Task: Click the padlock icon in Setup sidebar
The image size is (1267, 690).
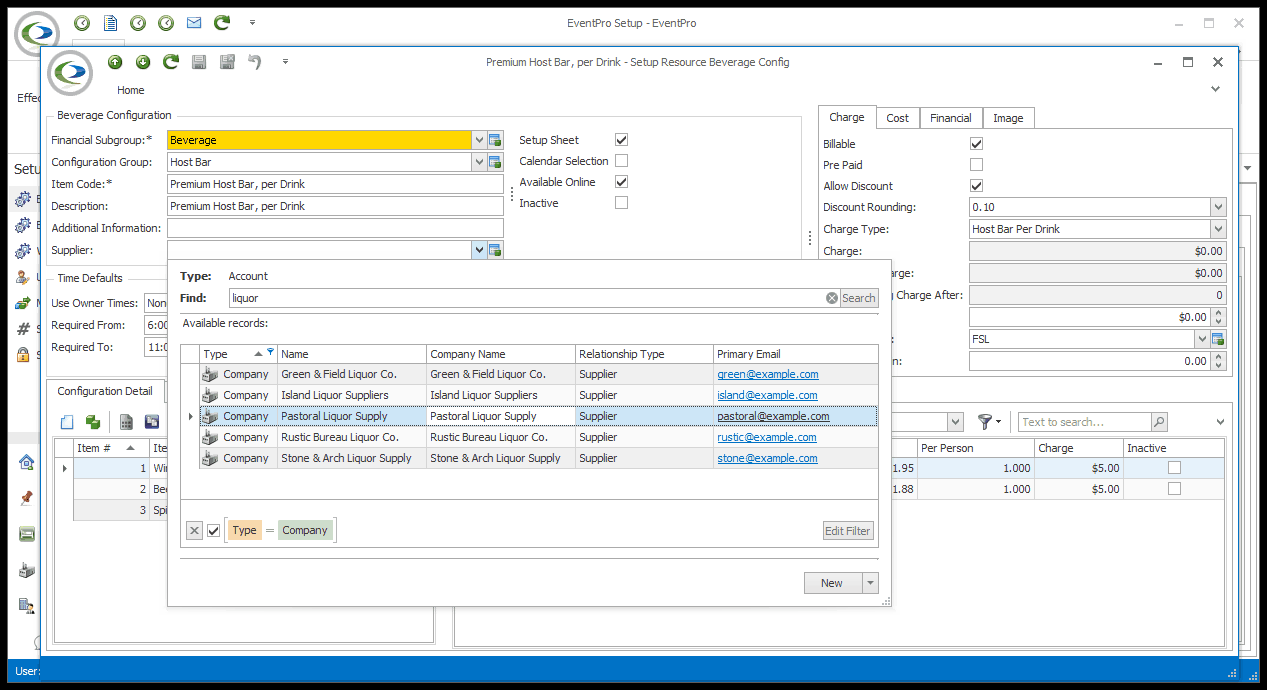Action: [22, 354]
